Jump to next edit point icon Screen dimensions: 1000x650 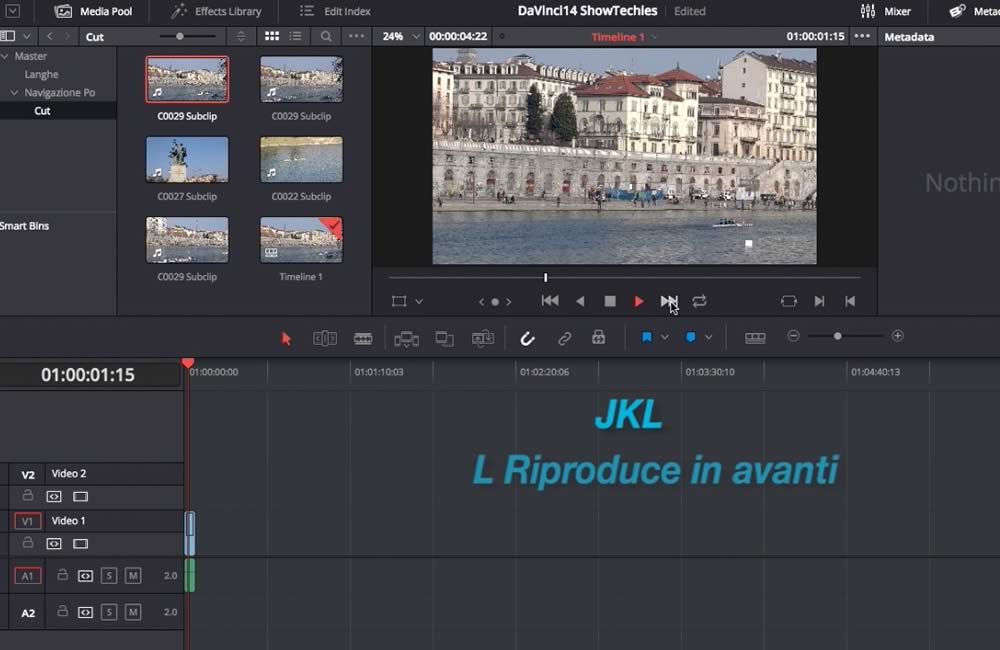[x=820, y=301]
